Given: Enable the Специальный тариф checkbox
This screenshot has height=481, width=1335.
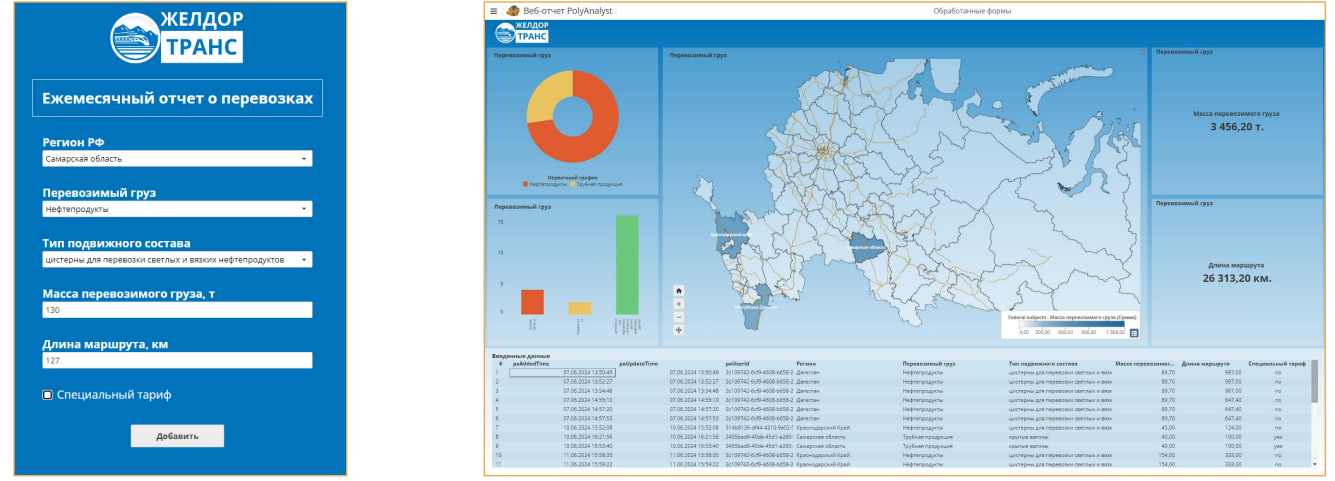Looking at the screenshot, I should point(47,395).
